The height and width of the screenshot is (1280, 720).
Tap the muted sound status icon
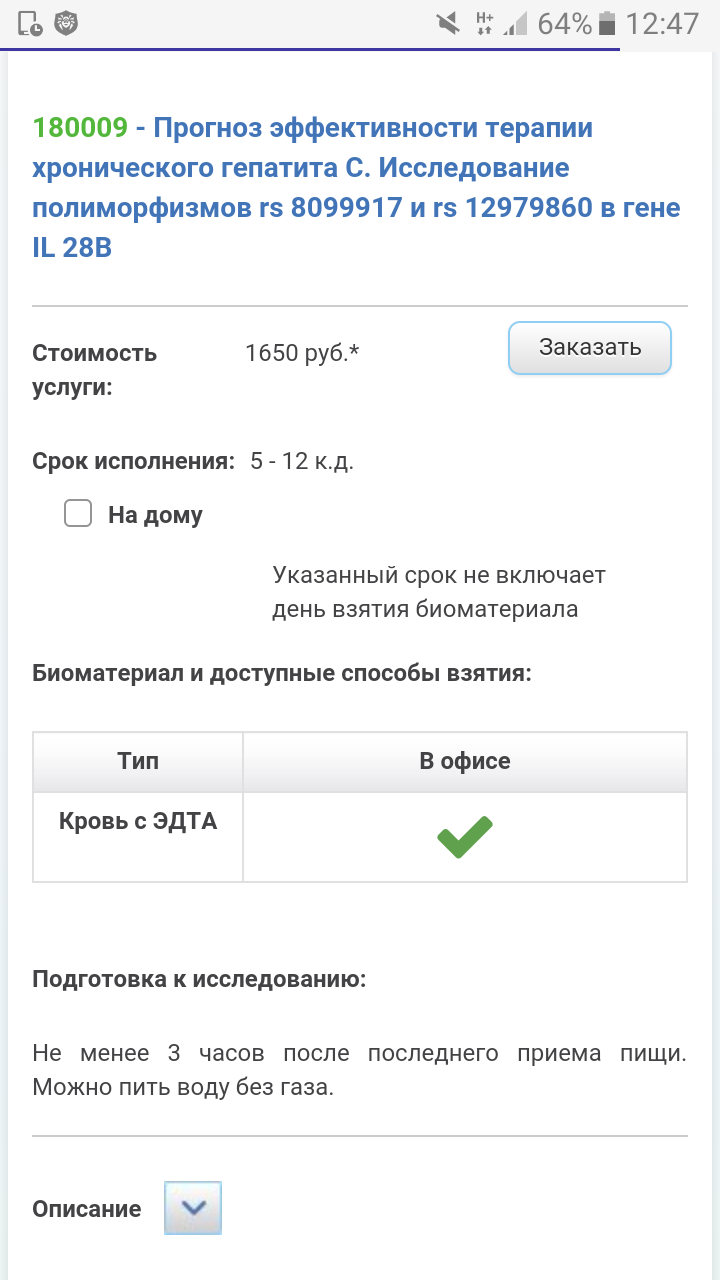click(449, 23)
